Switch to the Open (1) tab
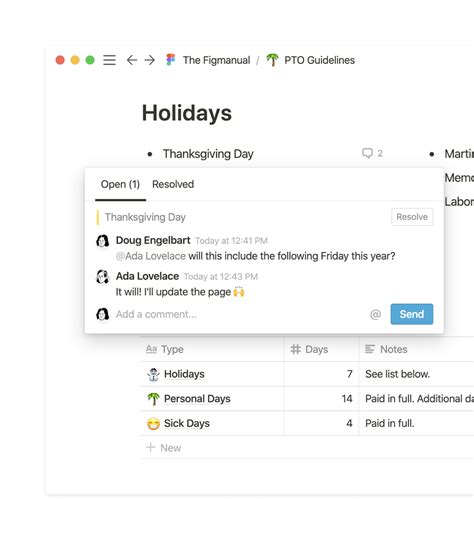This screenshot has width=474, height=540. (120, 184)
